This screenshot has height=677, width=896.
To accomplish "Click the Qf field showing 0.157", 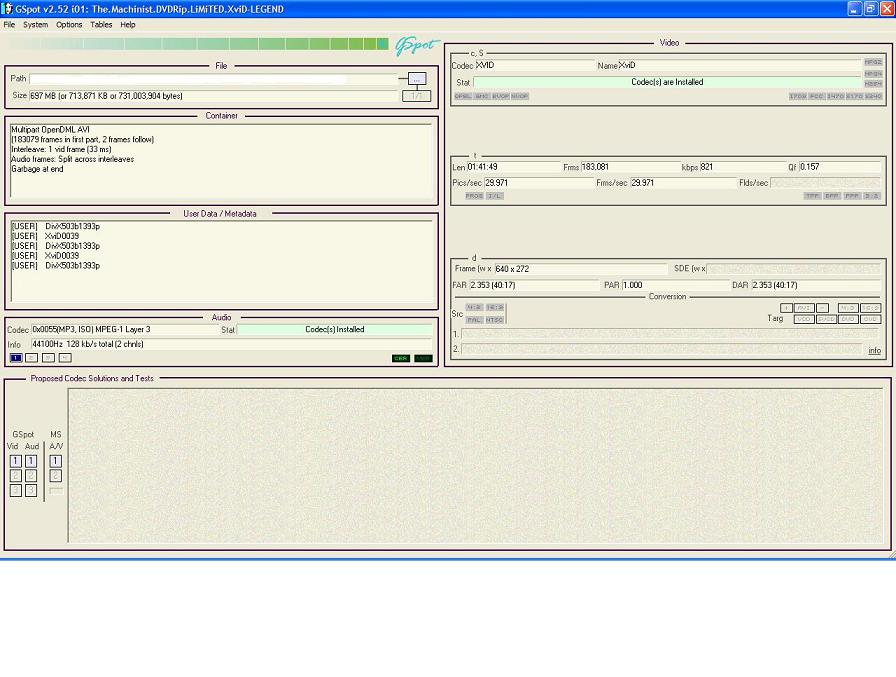I will [x=839, y=167].
